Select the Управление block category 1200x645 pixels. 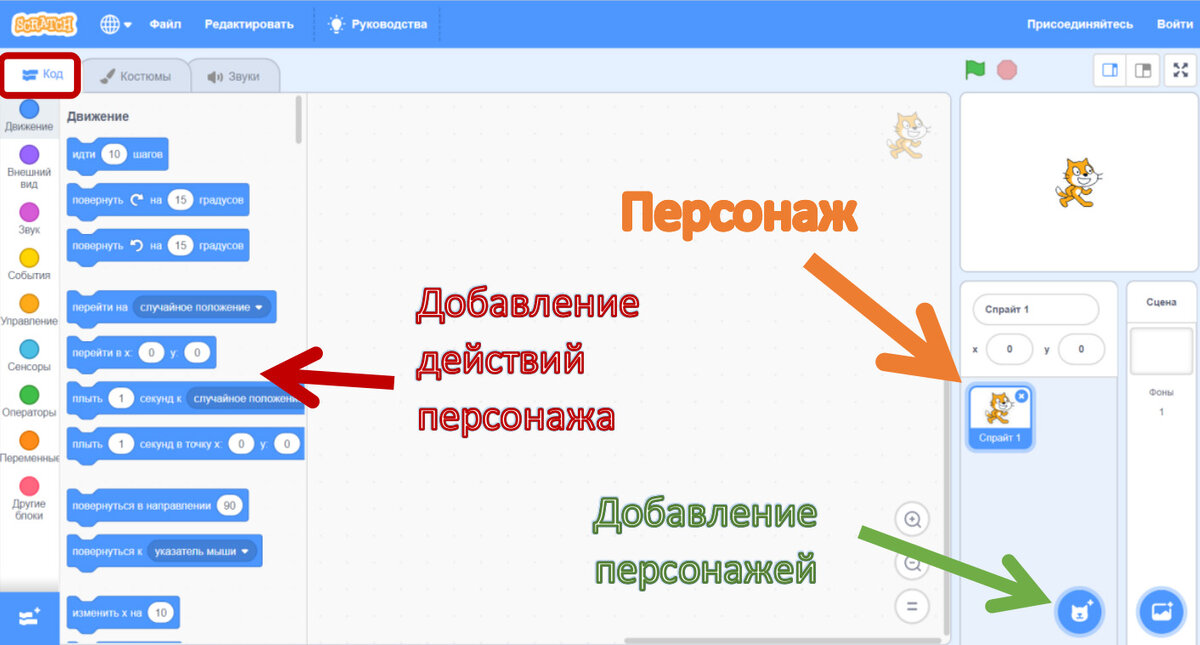coord(30,311)
